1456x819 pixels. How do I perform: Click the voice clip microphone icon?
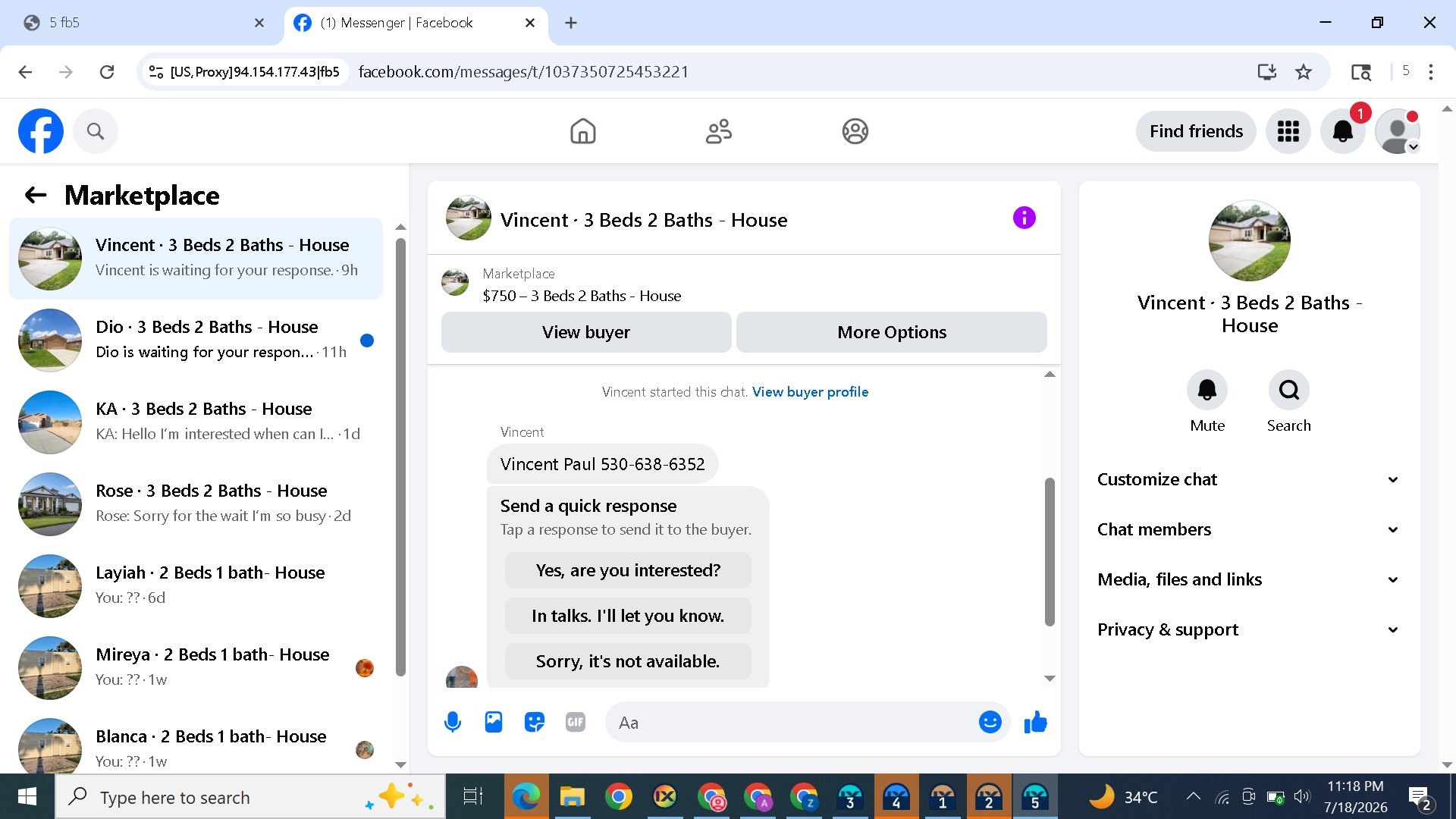(x=453, y=722)
